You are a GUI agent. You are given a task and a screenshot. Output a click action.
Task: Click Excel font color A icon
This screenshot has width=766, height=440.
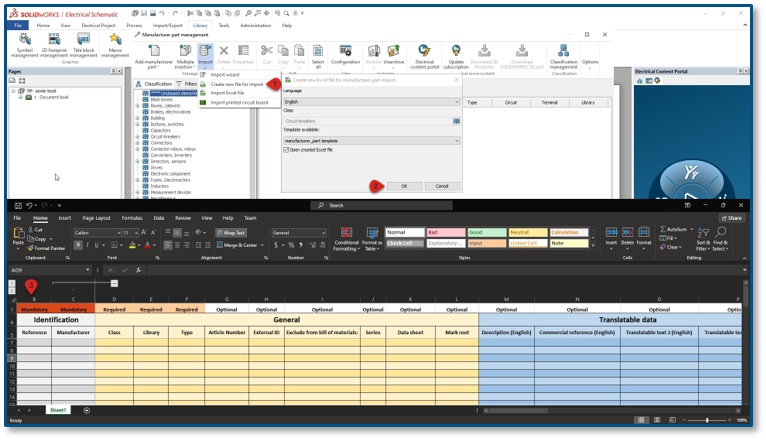[148, 245]
